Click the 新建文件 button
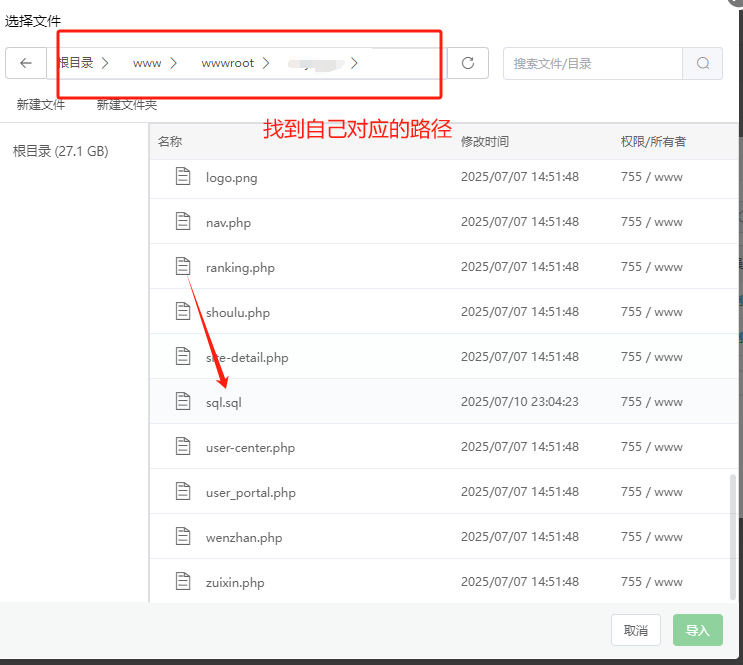This screenshot has width=743, height=665. coord(41,105)
